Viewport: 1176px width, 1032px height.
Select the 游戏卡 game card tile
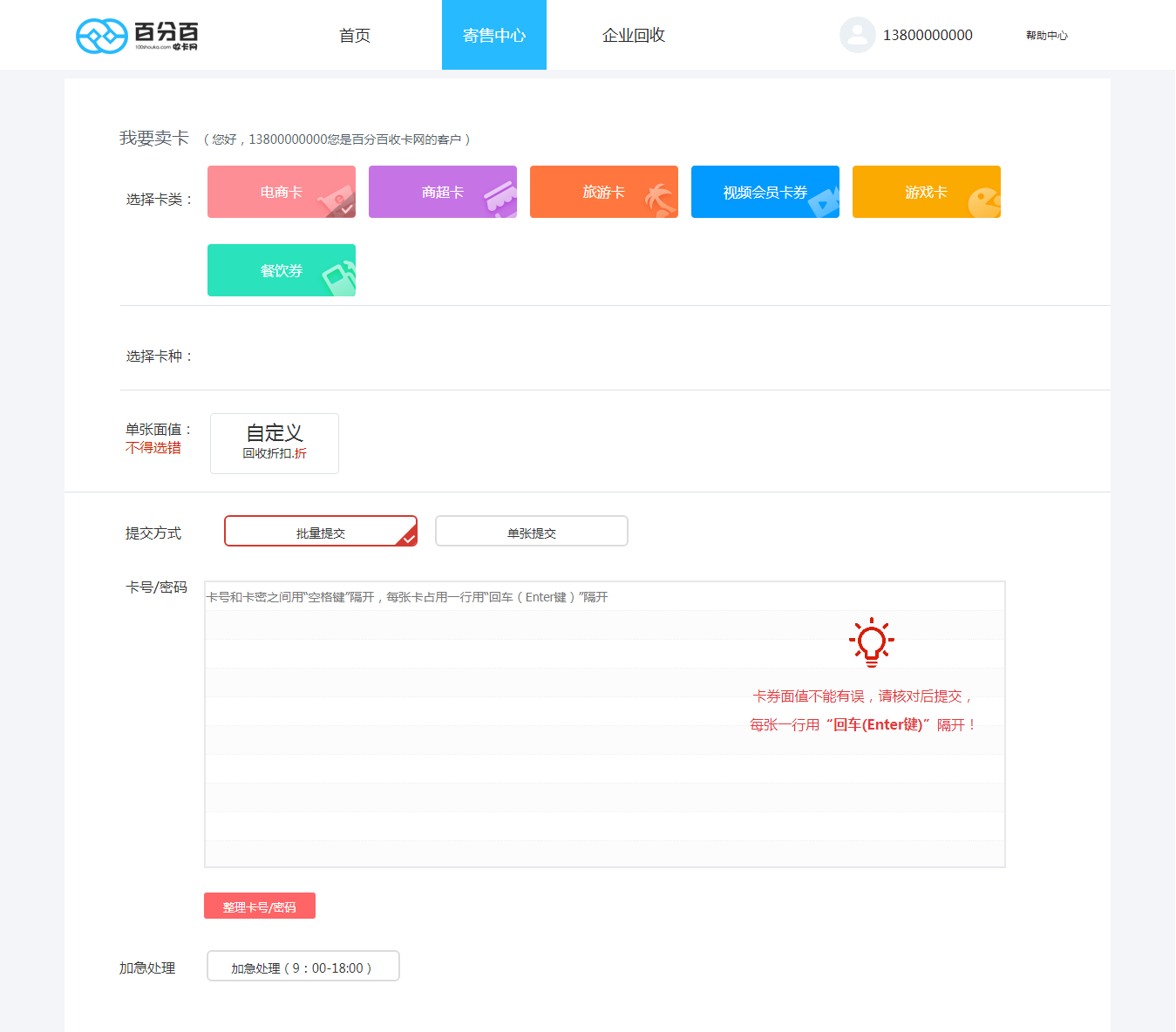[926, 192]
